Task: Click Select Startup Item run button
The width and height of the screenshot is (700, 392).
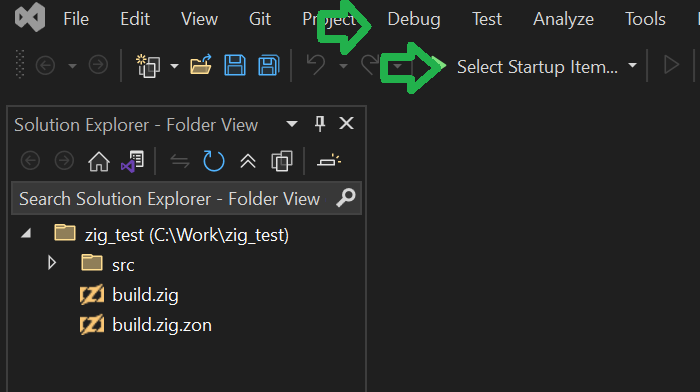Action: (537, 67)
